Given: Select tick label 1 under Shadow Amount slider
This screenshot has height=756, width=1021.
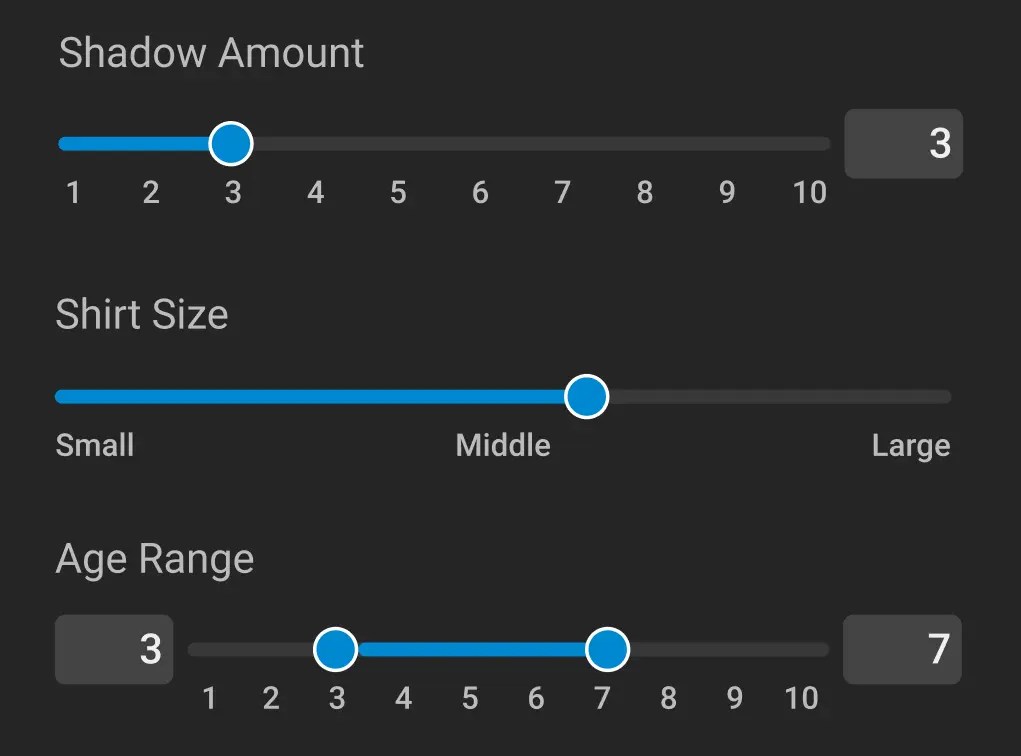Looking at the screenshot, I should [72, 193].
